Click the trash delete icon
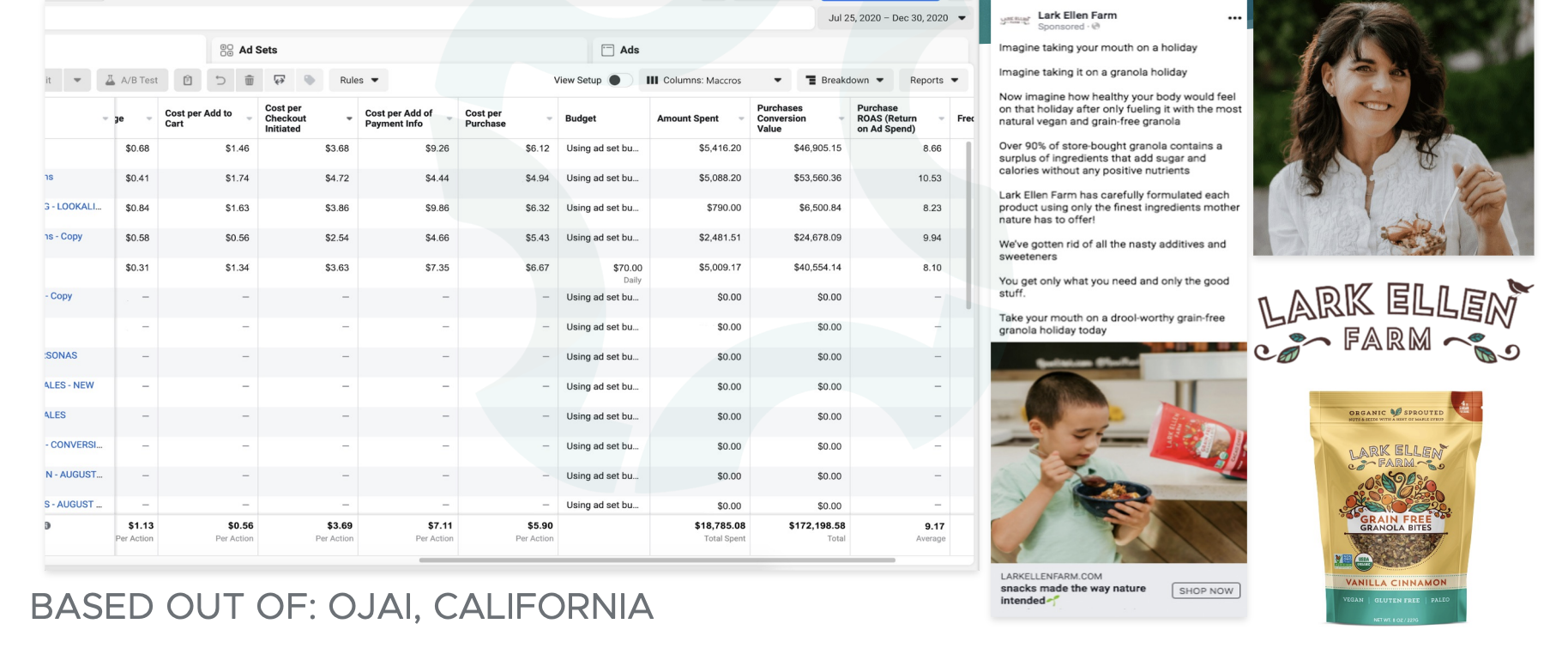Screen dimensions: 1568x654 (249, 80)
